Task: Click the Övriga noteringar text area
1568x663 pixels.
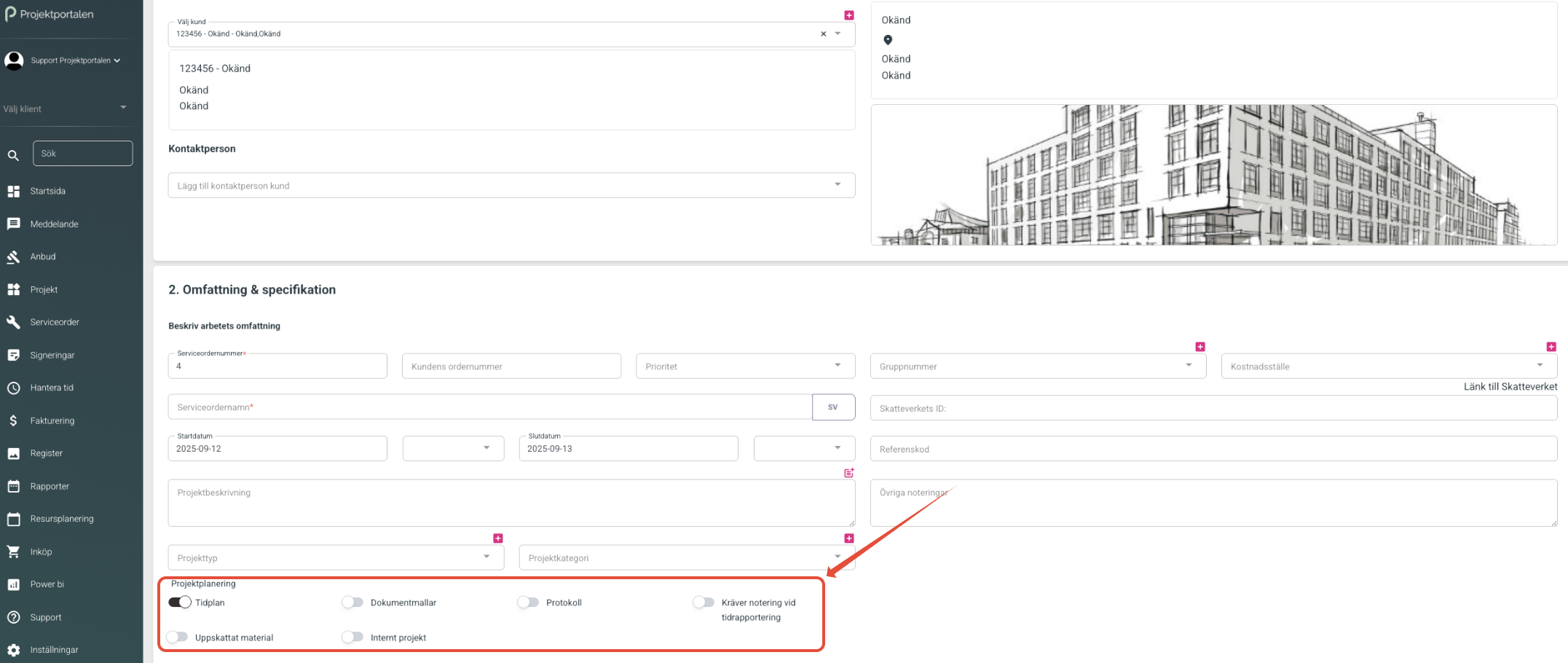Action: pyautogui.click(x=1214, y=503)
